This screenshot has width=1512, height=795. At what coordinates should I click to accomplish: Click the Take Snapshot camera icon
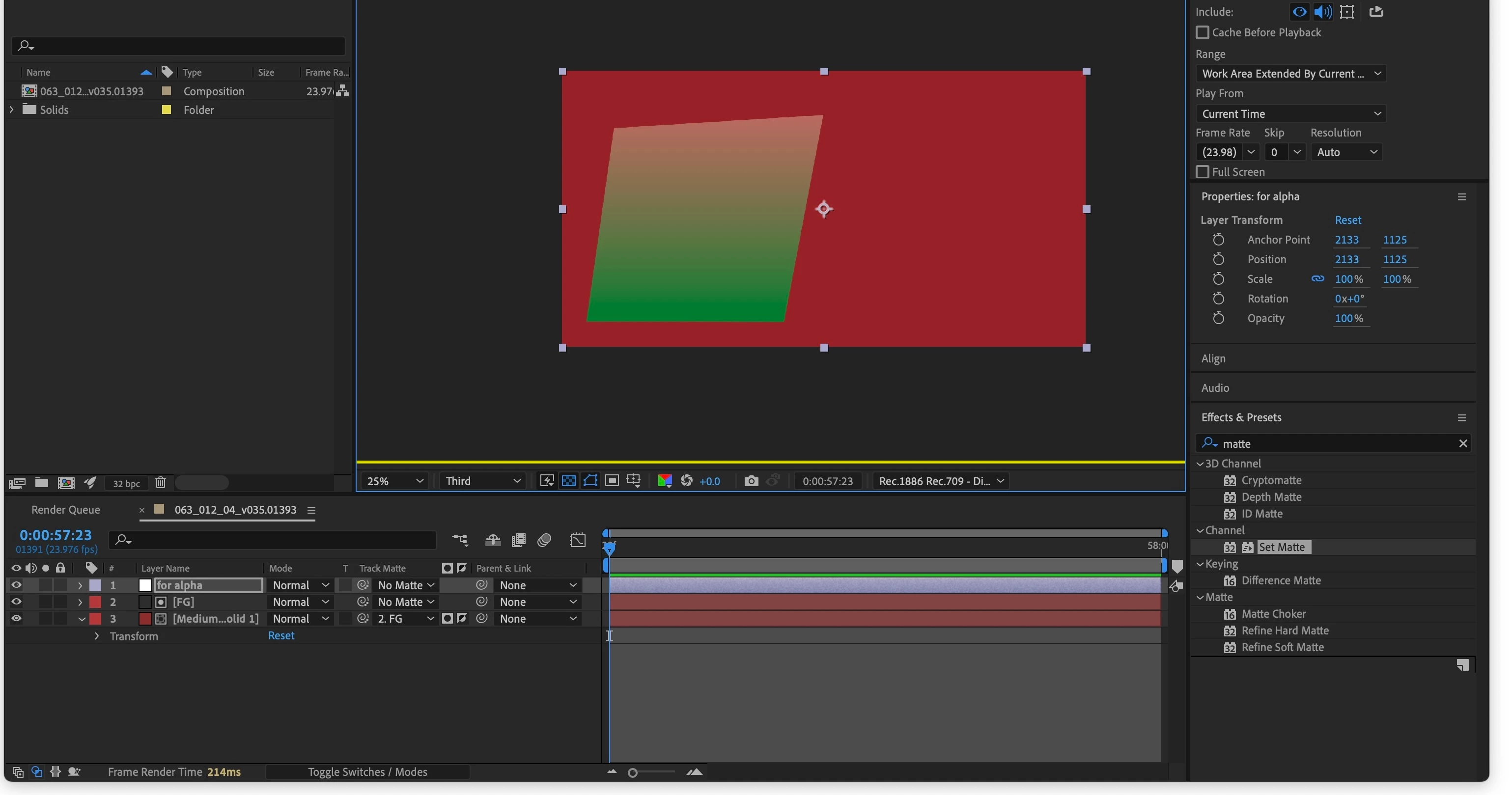click(751, 481)
